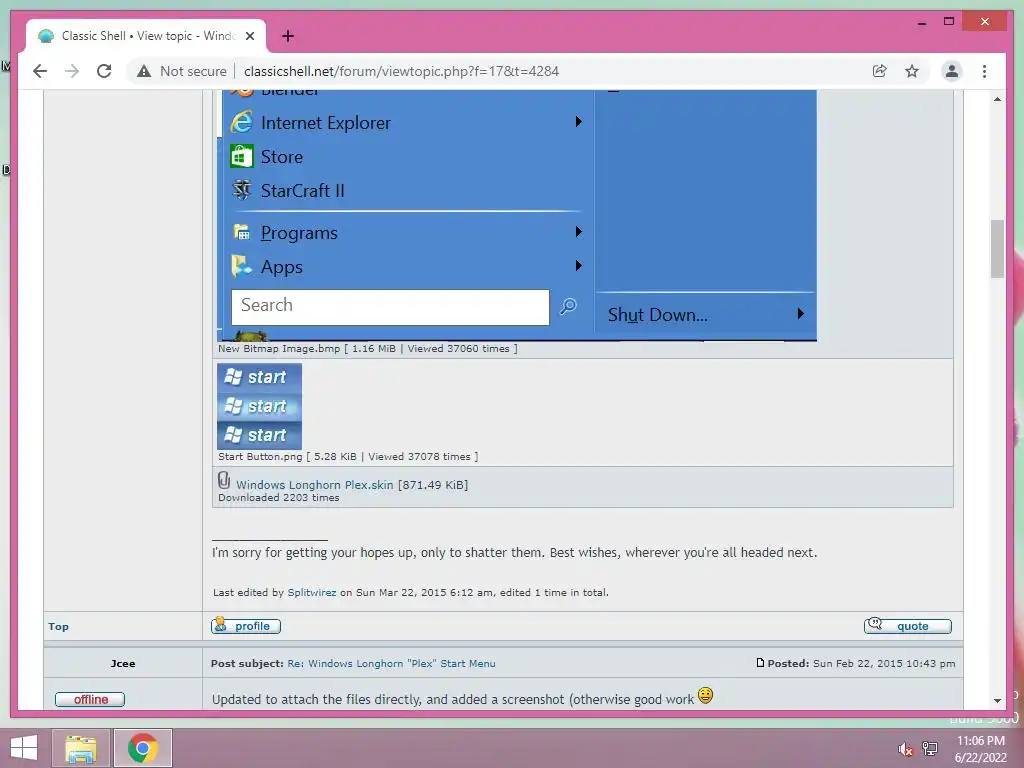The height and width of the screenshot is (768, 1024).
Task: Click the muted volume tray icon
Action: point(905,749)
